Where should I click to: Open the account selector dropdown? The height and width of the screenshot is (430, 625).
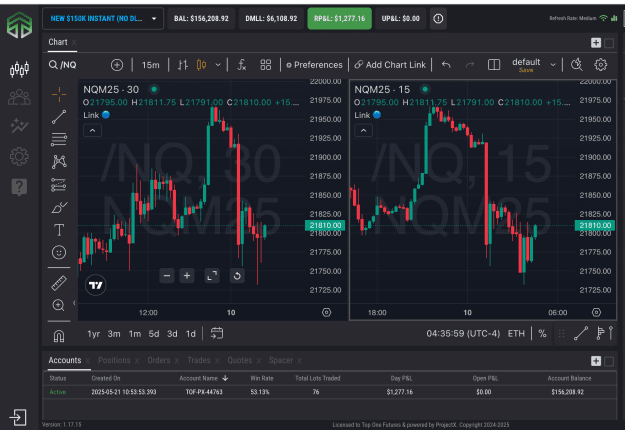103,18
